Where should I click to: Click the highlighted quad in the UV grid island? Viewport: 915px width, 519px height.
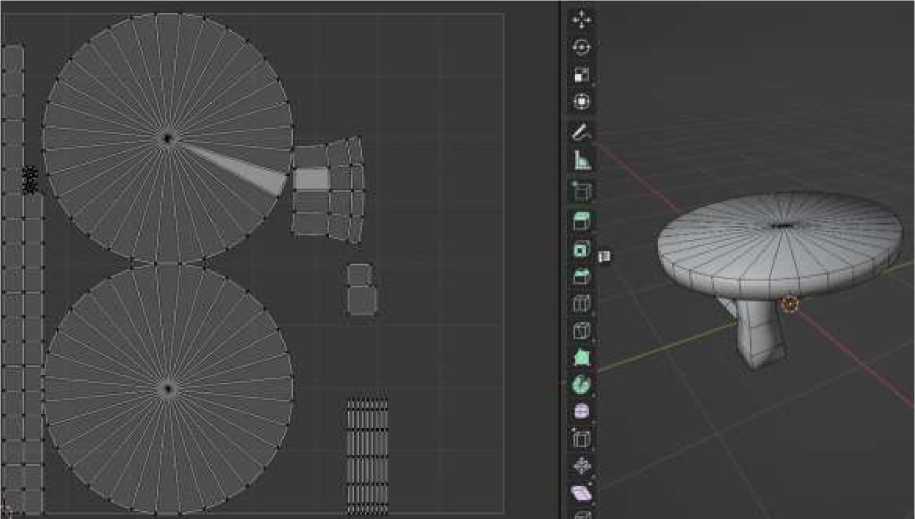pyautogui.click(x=312, y=179)
